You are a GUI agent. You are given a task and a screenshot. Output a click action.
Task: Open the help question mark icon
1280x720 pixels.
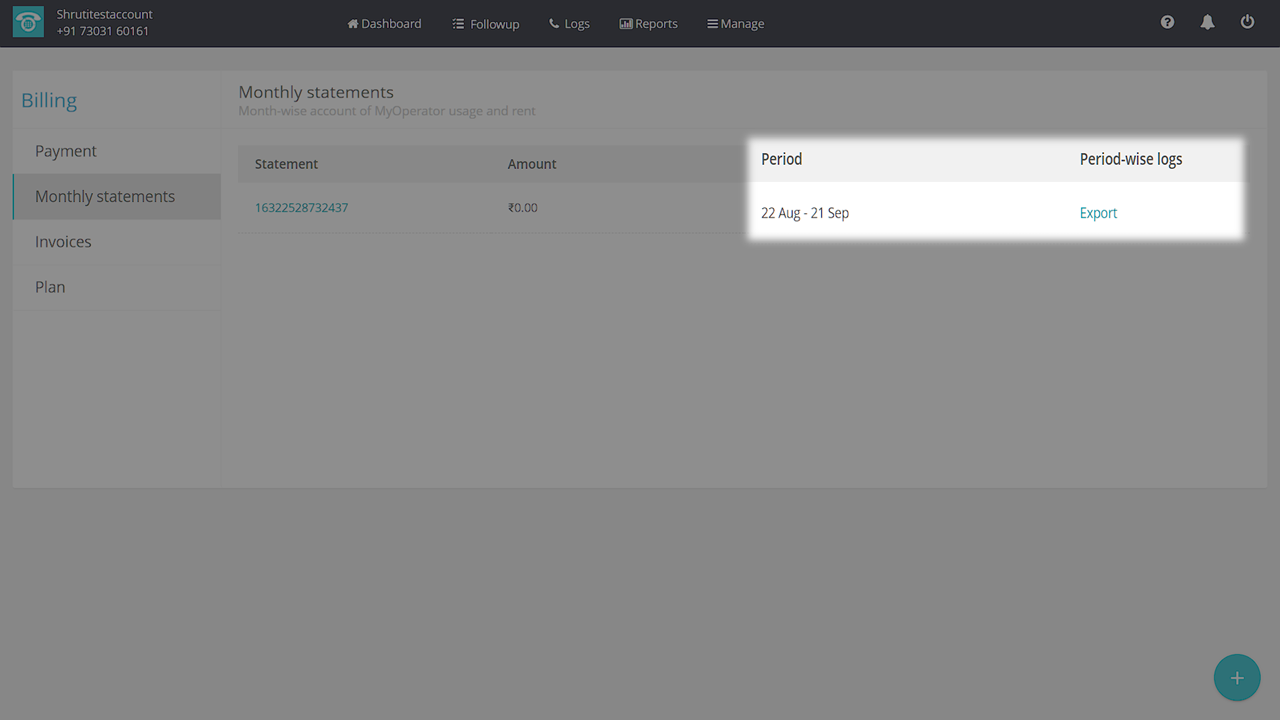[x=1167, y=22]
